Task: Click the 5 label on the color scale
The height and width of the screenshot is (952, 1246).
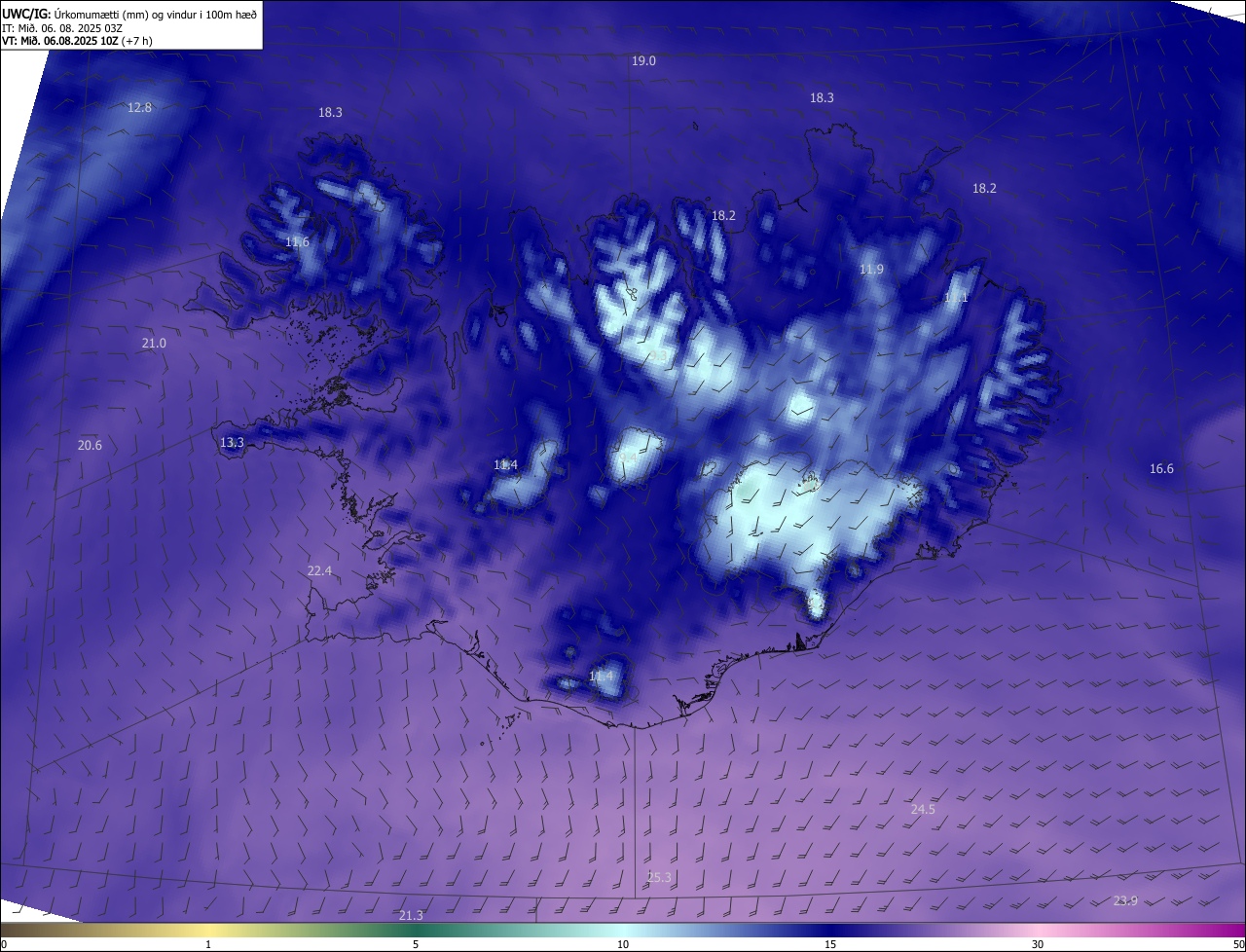Action: click(x=416, y=944)
